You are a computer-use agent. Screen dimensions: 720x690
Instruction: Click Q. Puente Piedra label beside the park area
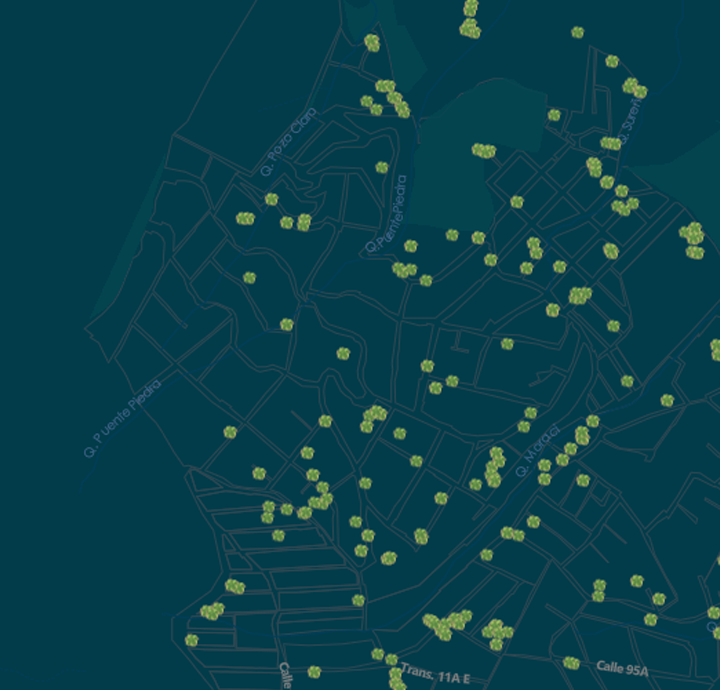[x=386, y=223]
